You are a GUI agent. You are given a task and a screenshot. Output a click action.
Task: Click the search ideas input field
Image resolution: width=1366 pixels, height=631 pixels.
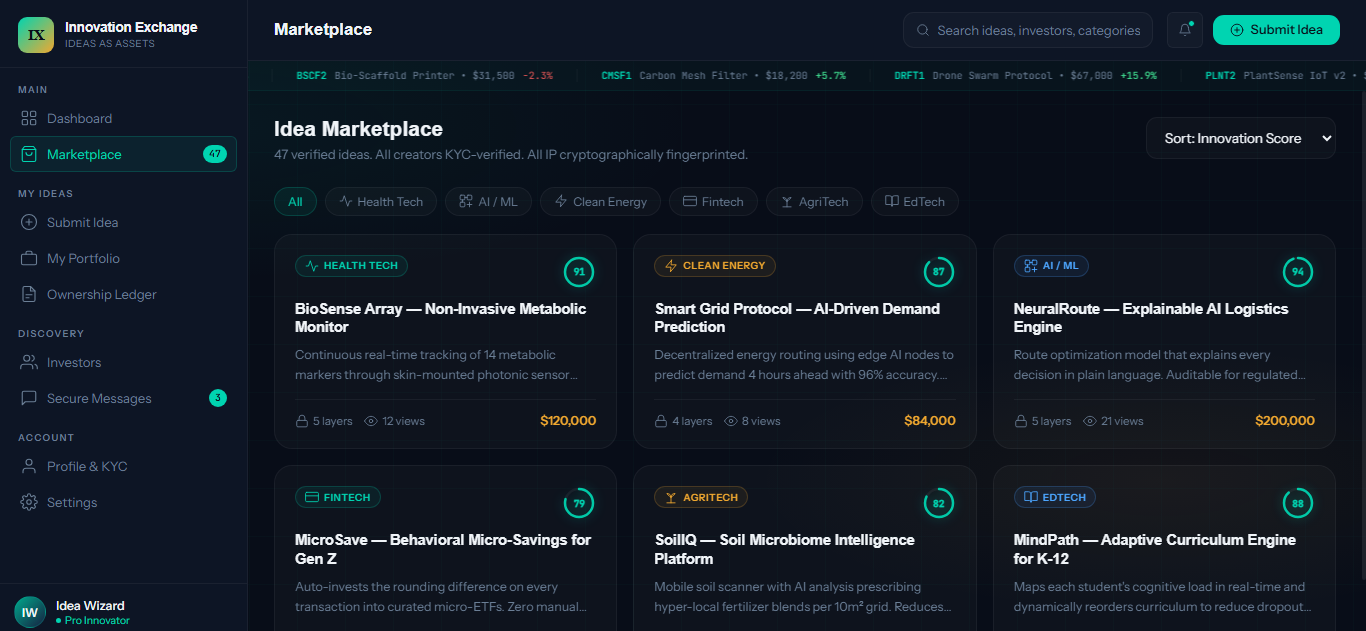(x=1028, y=30)
